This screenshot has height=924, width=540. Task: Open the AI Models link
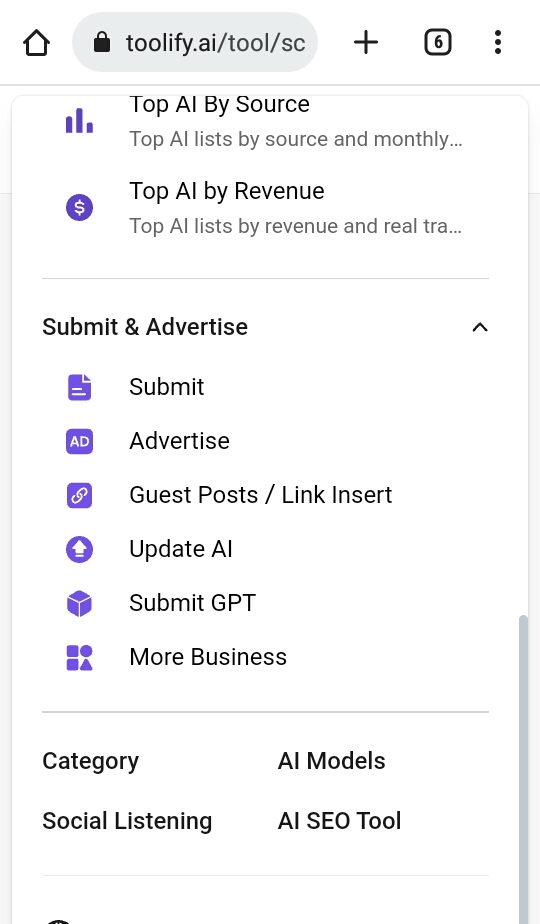click(331, 761)
